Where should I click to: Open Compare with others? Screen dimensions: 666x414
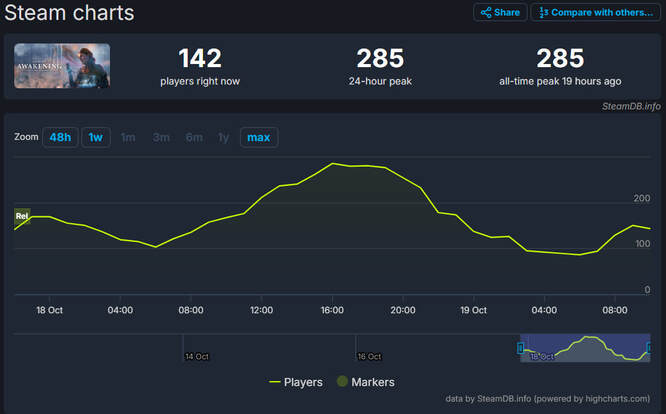(x=596, y=12)
